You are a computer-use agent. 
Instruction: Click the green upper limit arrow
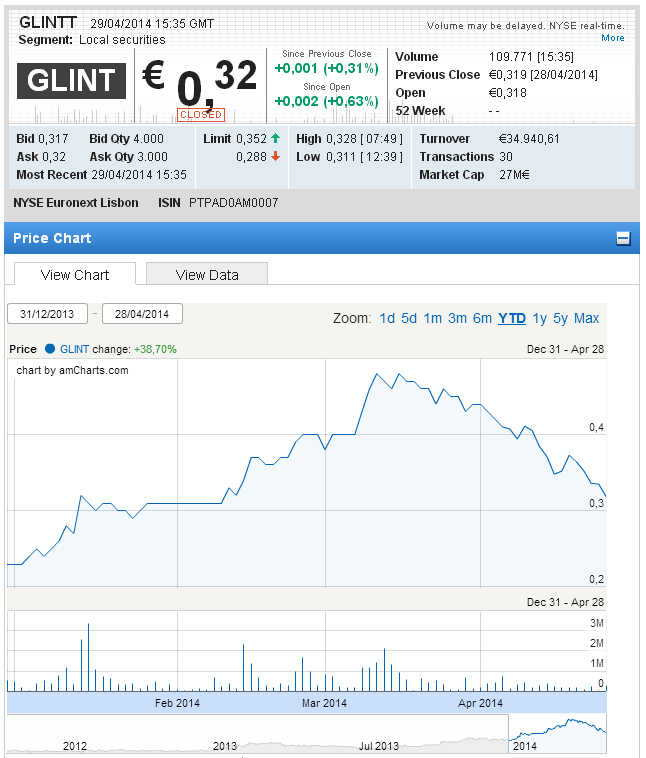pyautogui.click(x=276, y=138)
